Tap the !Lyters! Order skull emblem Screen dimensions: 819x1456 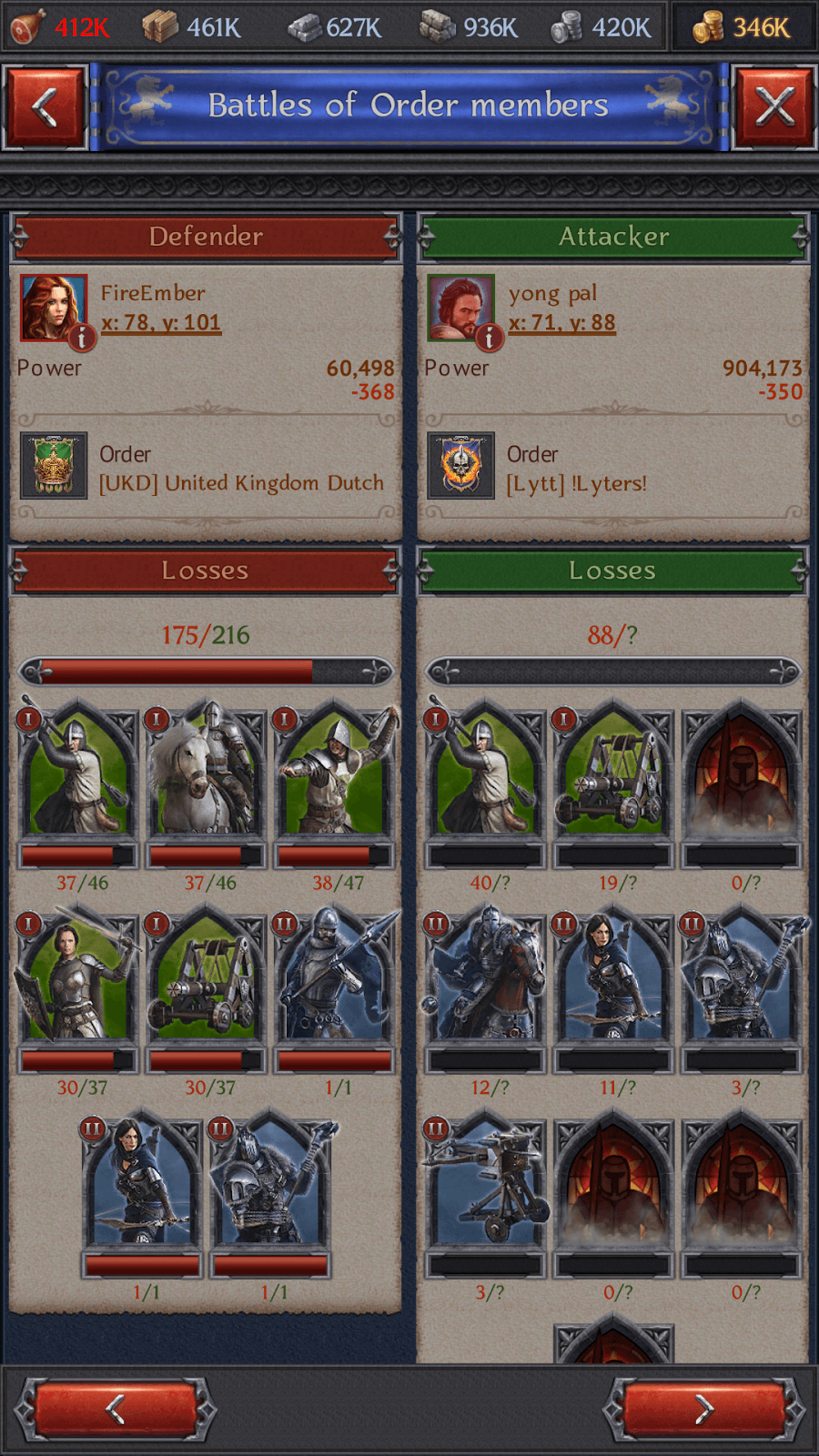click(x=461, y=465)
